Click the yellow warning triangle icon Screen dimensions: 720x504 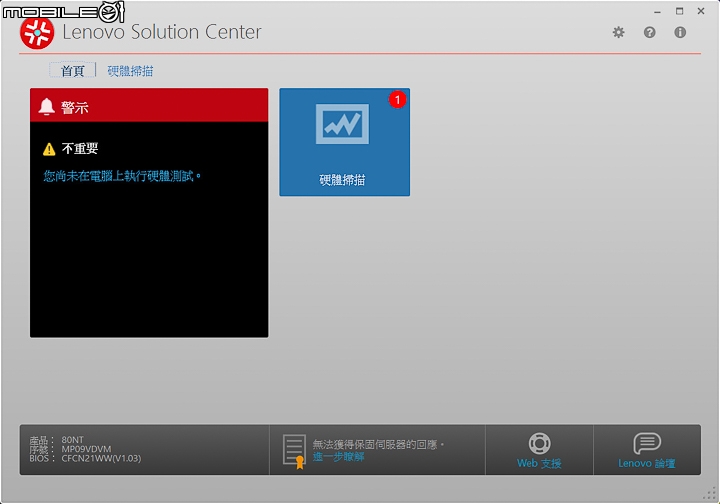click(49, 149)
